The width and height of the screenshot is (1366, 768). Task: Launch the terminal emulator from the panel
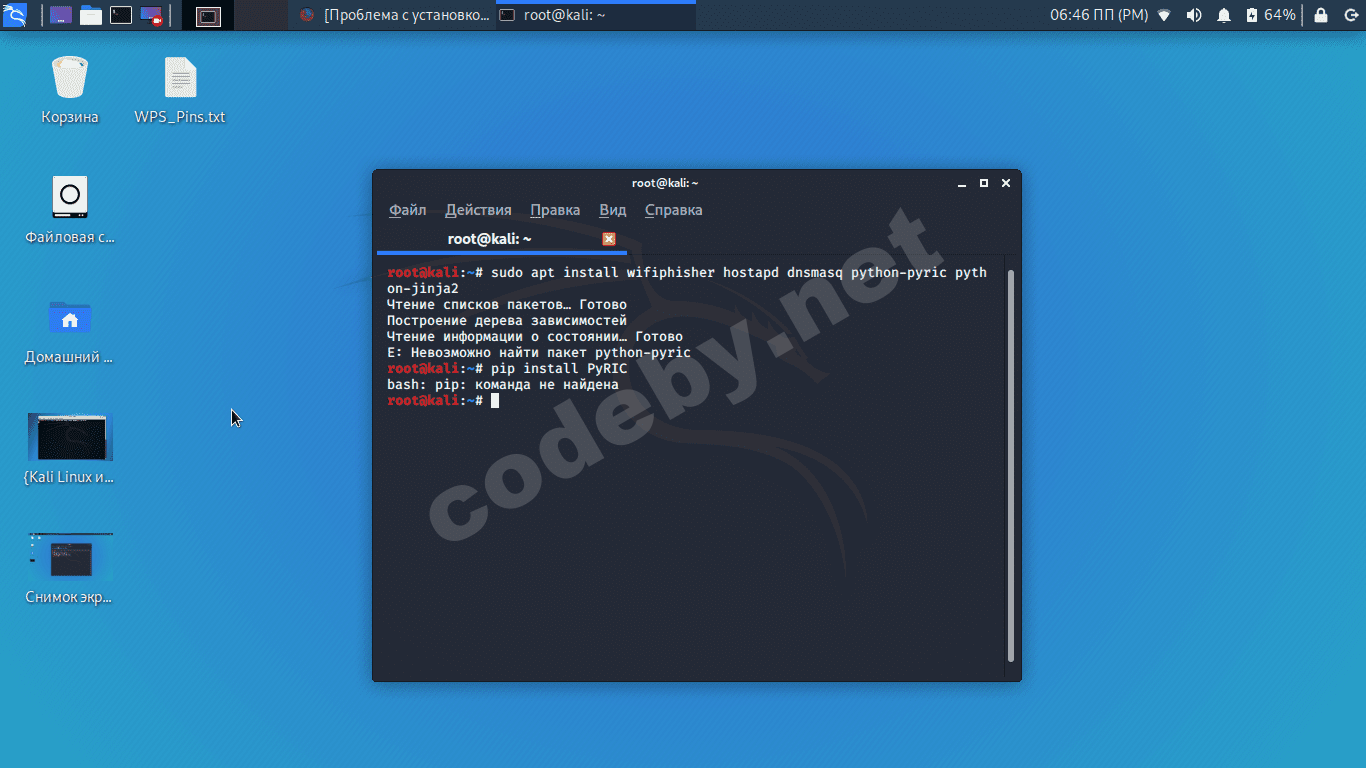pyautogui.click(x=121, y=15)
